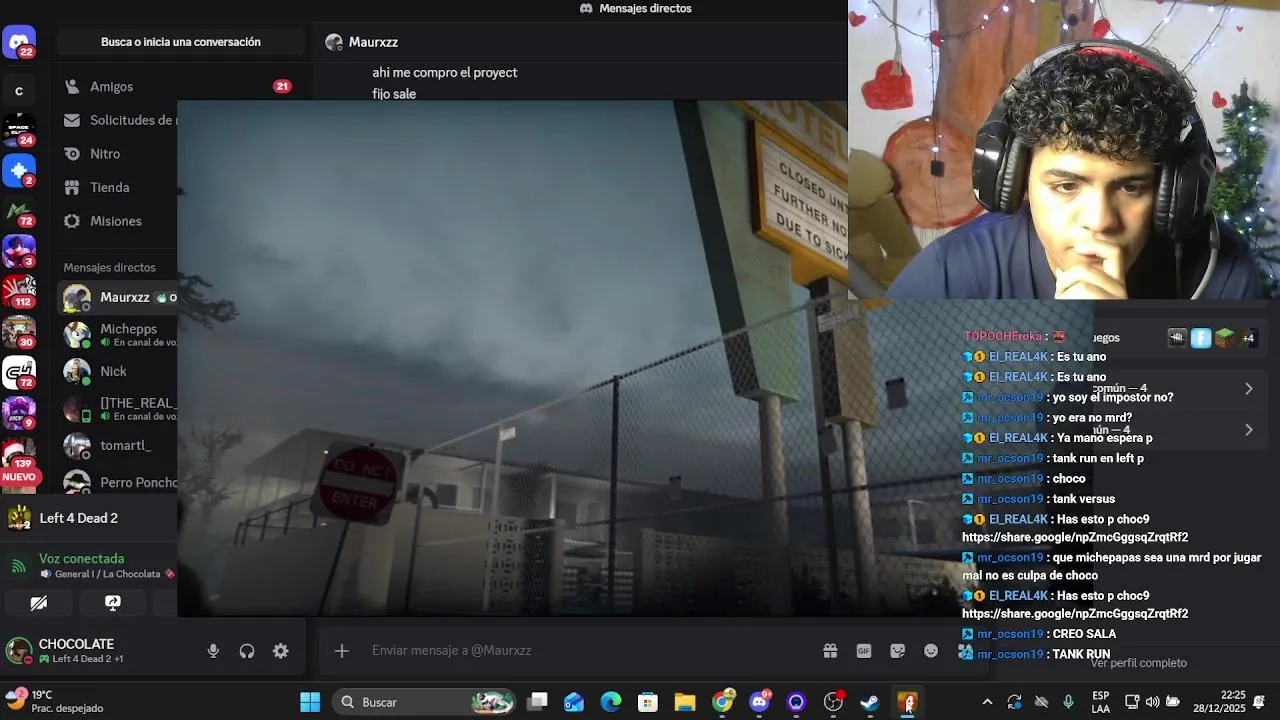Open the 19°C weather widget
The width and height of the screenshot is (1280, 720).
(x=55, y=702)
